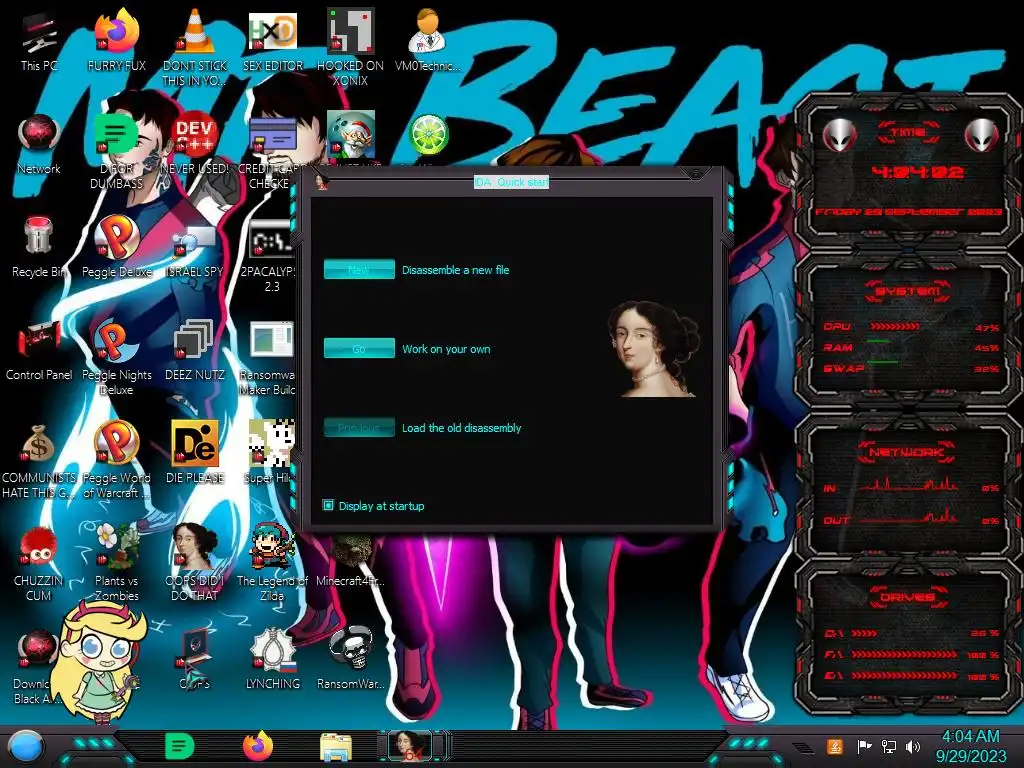Screen dimensions: 1024x768
Task: Launch Firefox from the taskbar
Action: pos(257,746)
